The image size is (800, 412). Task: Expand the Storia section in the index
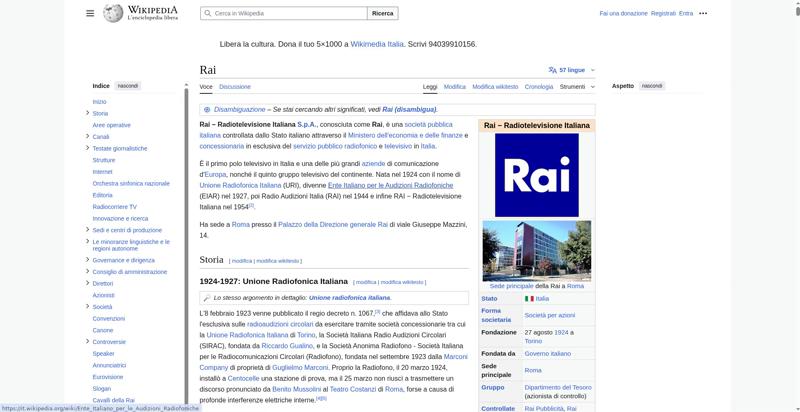(88, 113)
